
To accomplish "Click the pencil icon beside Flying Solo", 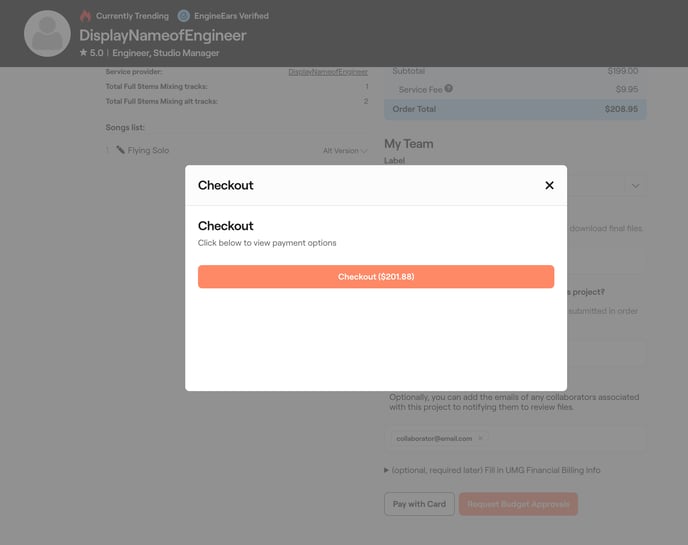I will click(120, 150).
